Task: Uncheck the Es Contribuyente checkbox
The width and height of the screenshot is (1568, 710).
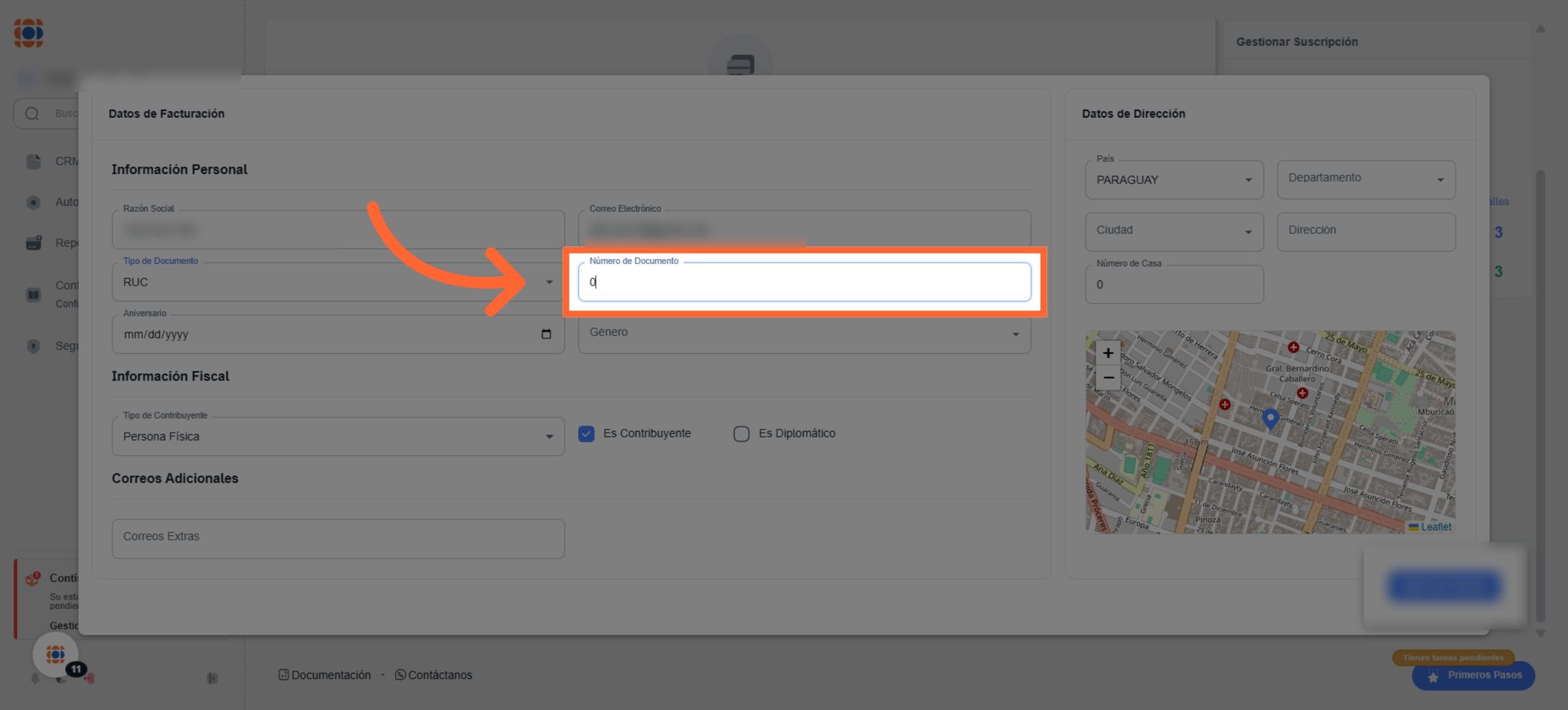Action: coord(586,434)
